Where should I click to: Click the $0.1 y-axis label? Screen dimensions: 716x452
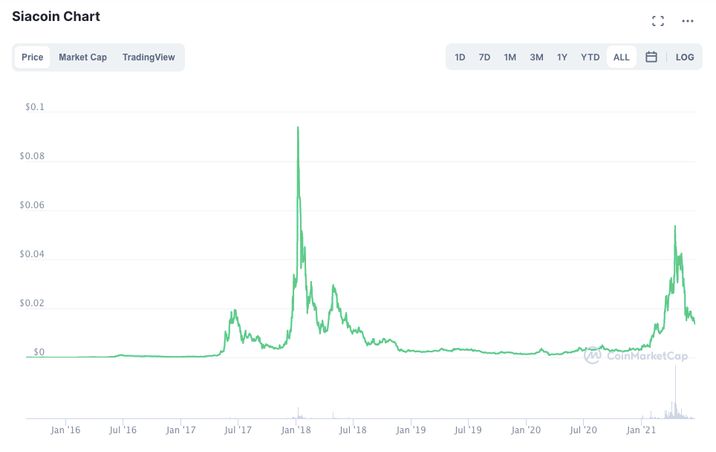coord(35,107)
